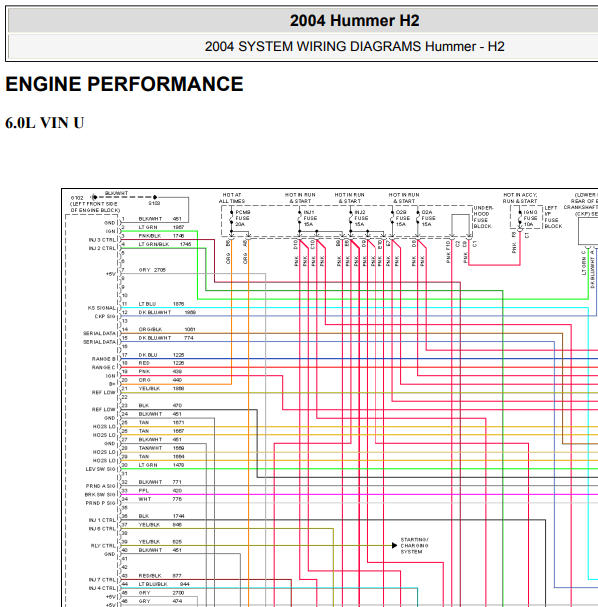Click the "IGN0 FUSE 10A" fuse label
This screenshot has height=607, width=598.
(x=530, y=218)
